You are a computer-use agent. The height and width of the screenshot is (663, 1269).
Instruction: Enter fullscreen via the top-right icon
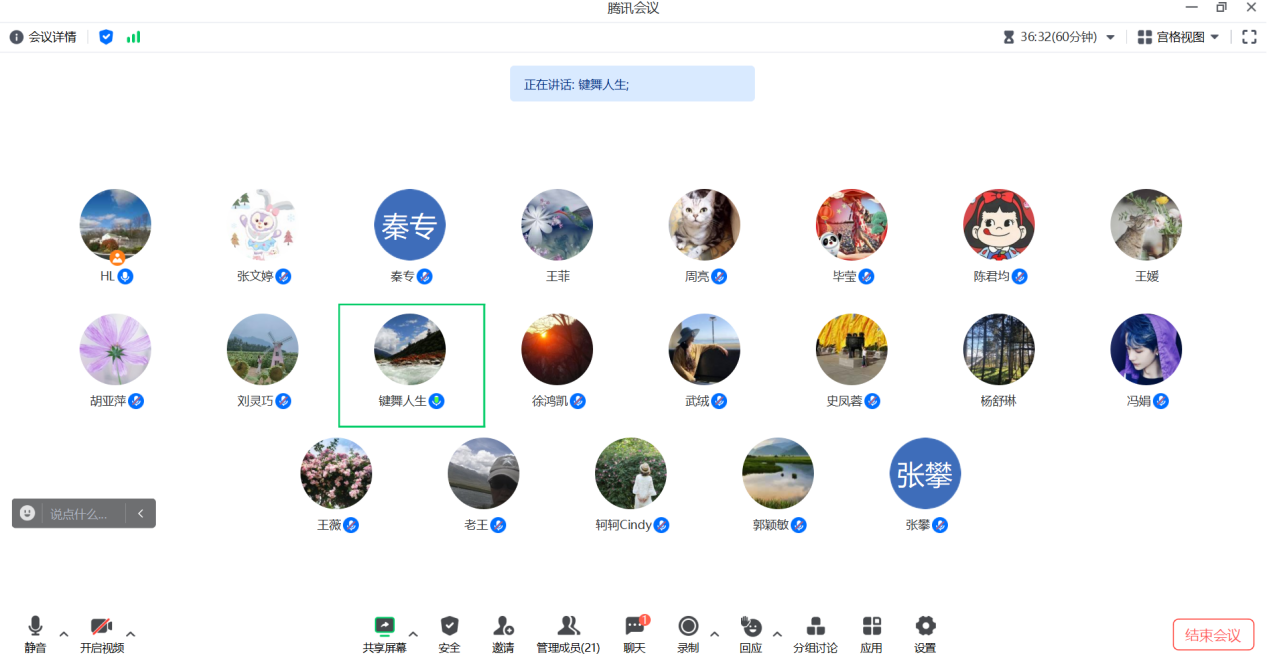click(x=1248, y=36)
